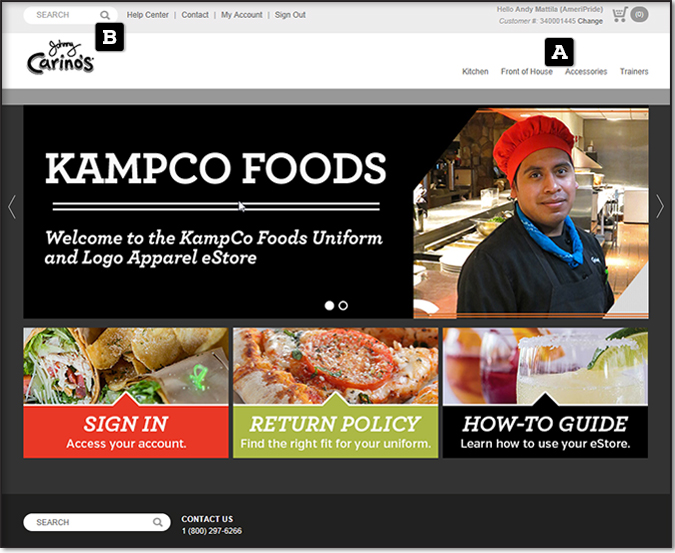The width and height of the screenshot is (675, 553).
Task: Select the first carousel dot indicator
Action: coord(329,306)
